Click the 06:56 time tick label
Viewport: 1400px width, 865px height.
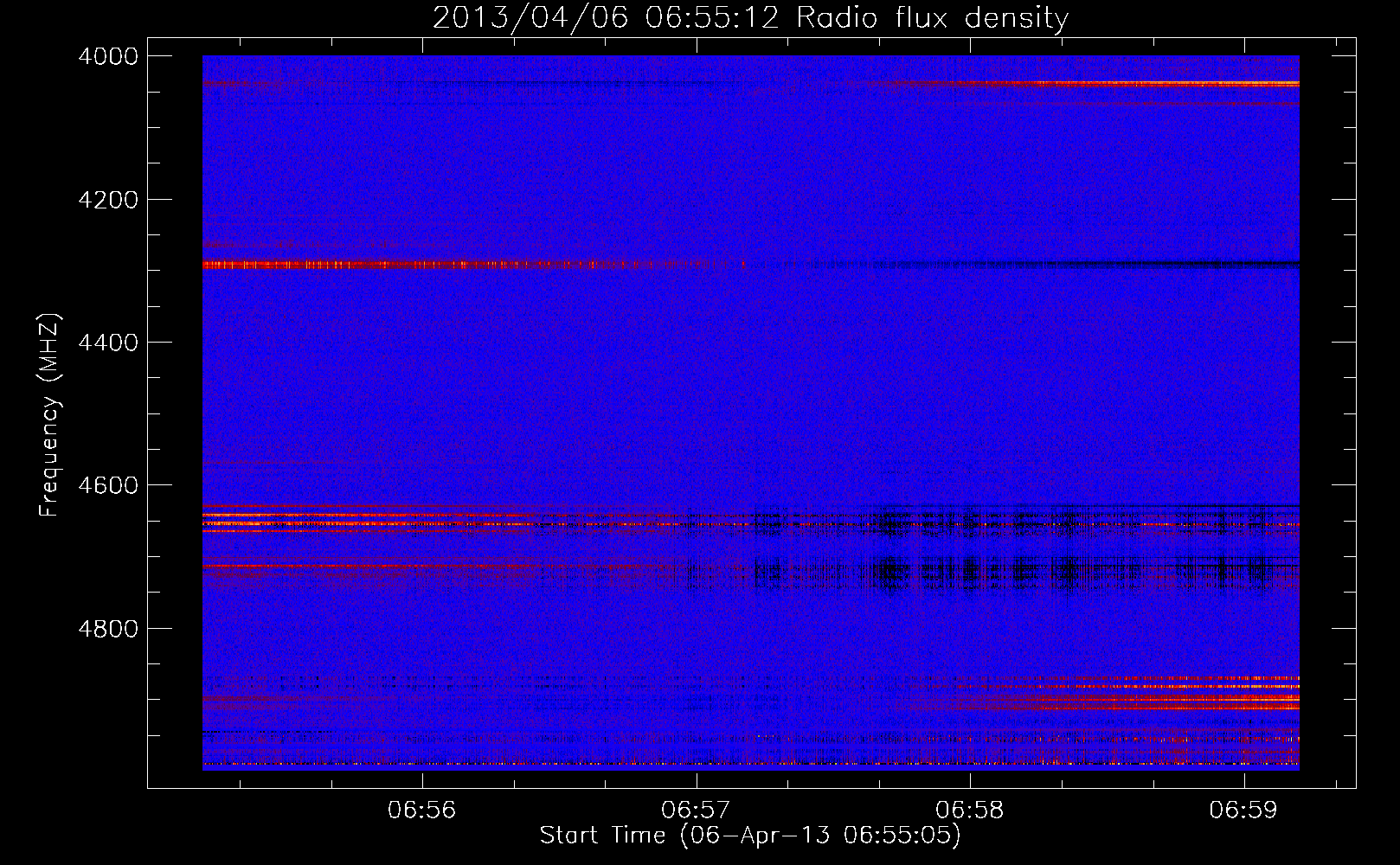pyautogui.click(x=422, y=811)
